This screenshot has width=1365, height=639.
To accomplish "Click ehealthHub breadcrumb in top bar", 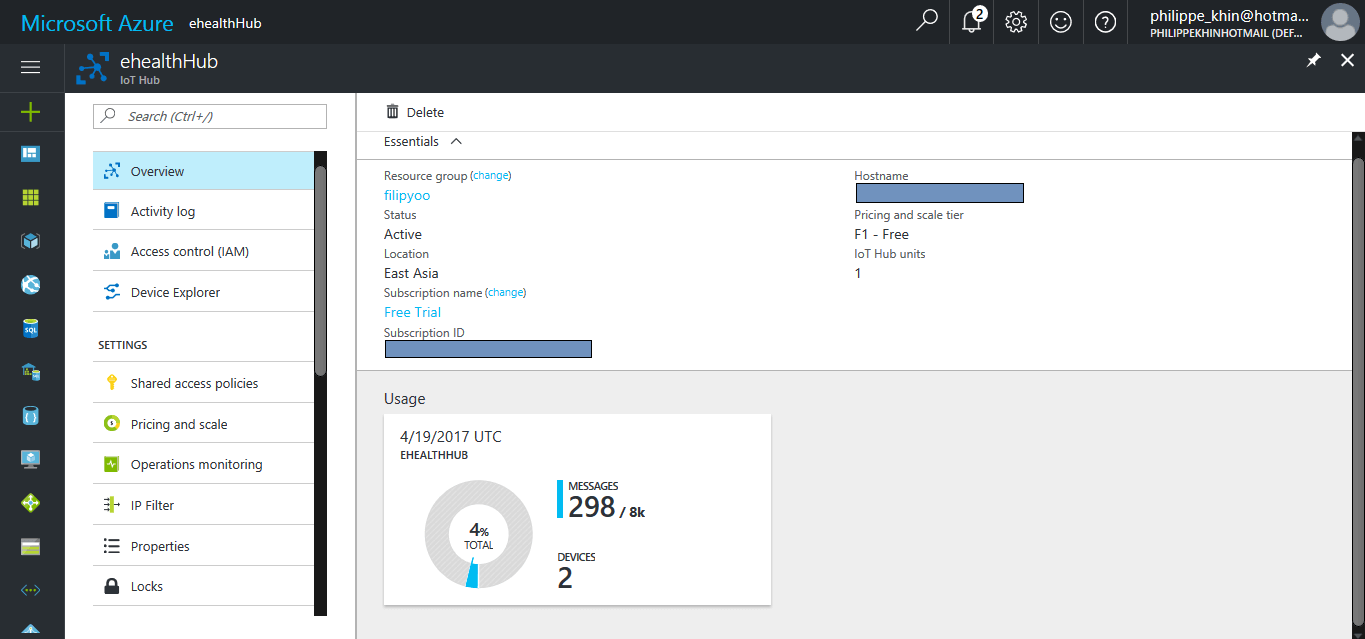I will pyautogui.click(x=225, y=22).
